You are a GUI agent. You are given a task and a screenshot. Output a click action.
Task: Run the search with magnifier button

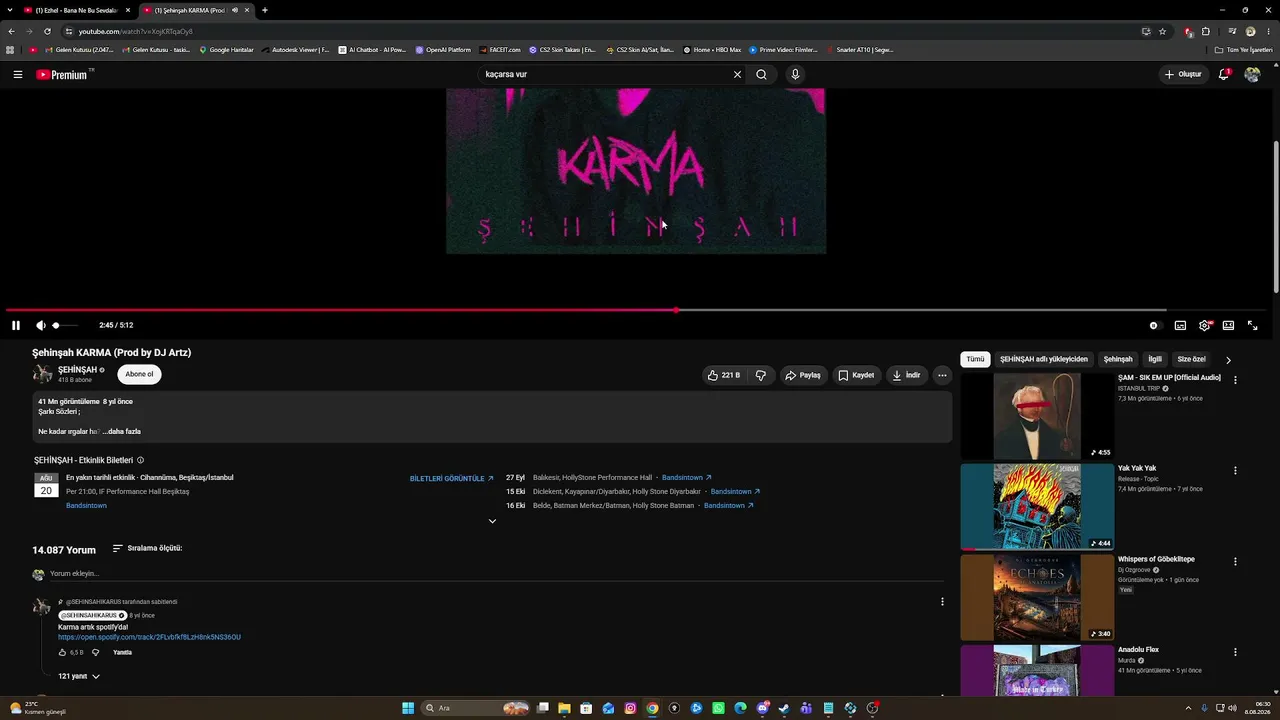coord(761,74)
